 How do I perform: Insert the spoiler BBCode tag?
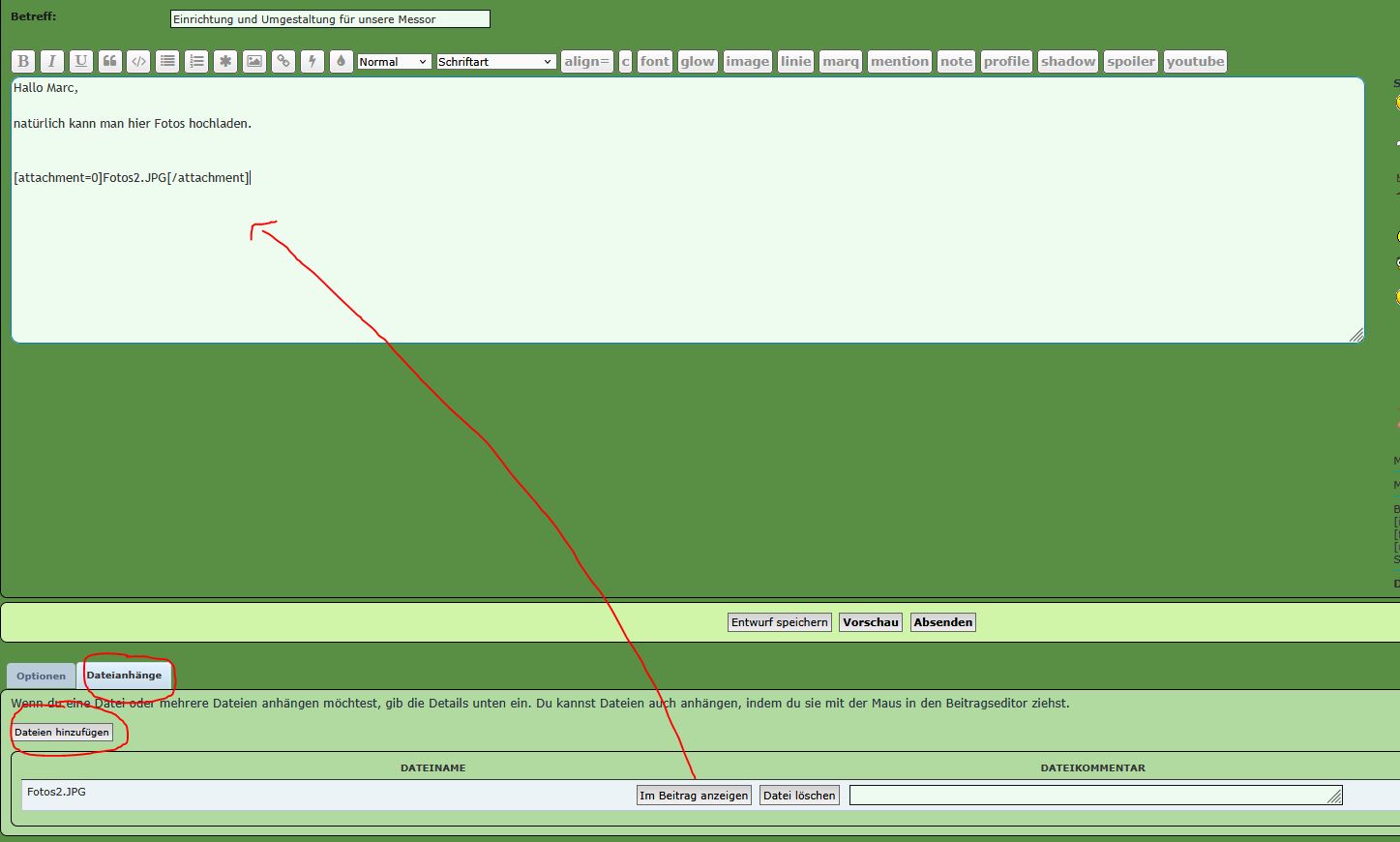click(1131, 61)
